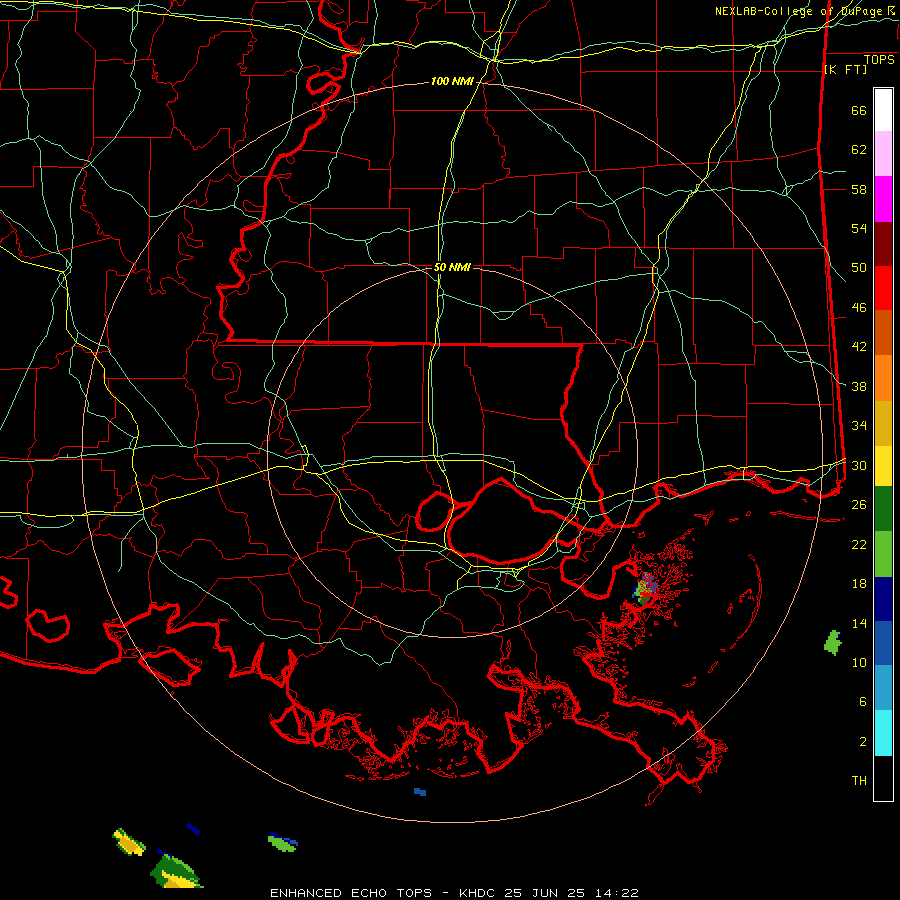Click the magenta legend swatch

[883, 199]
